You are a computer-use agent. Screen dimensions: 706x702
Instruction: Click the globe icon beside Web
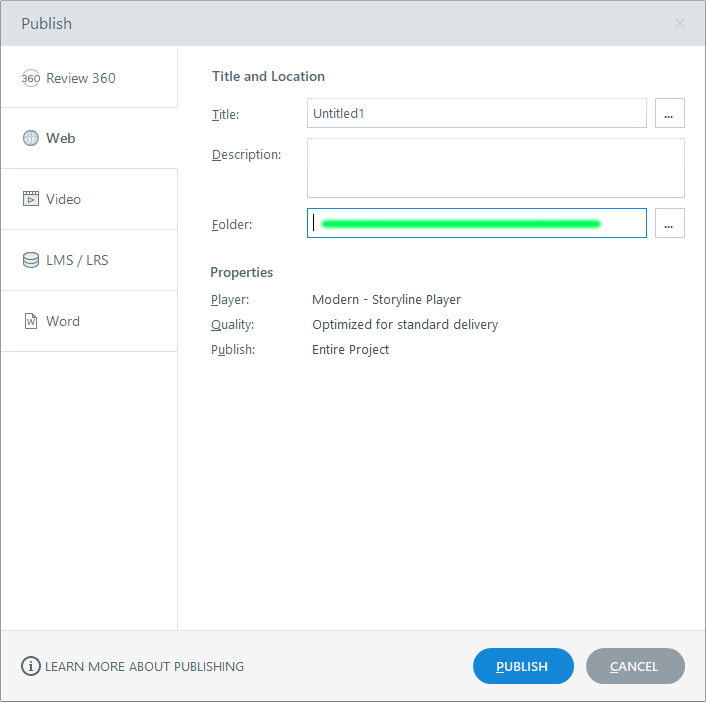pyautogui.click(x=31, y=139)
